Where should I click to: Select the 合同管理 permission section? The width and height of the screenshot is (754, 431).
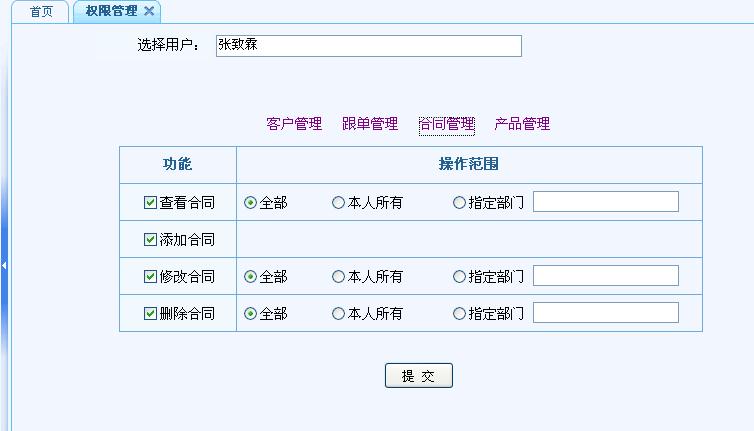(446, 124)
